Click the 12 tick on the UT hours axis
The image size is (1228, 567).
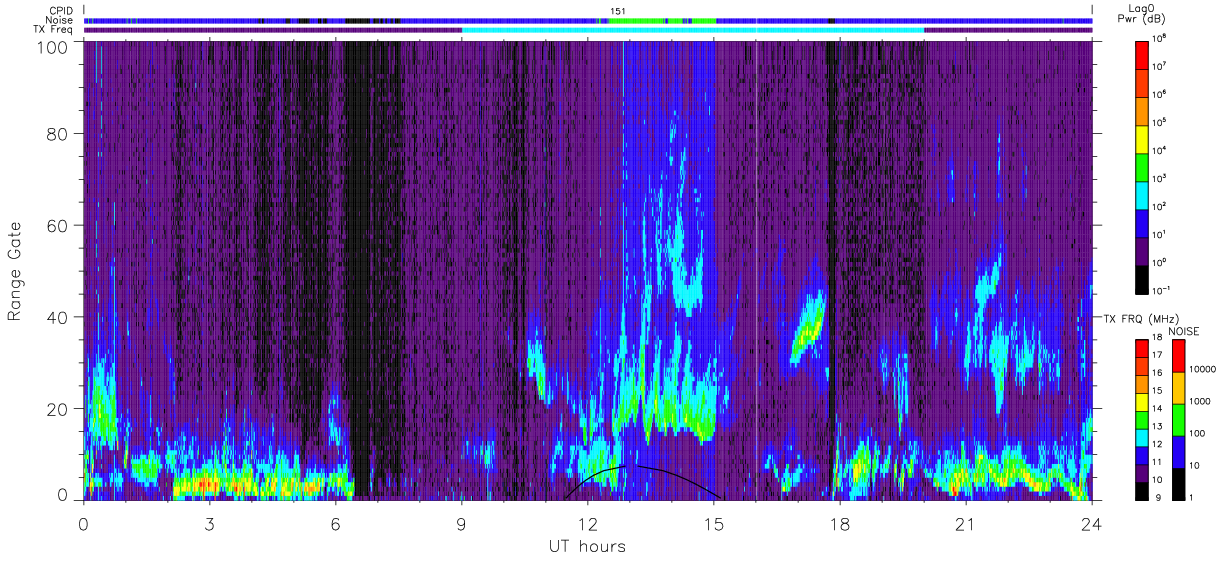(587, 524)
